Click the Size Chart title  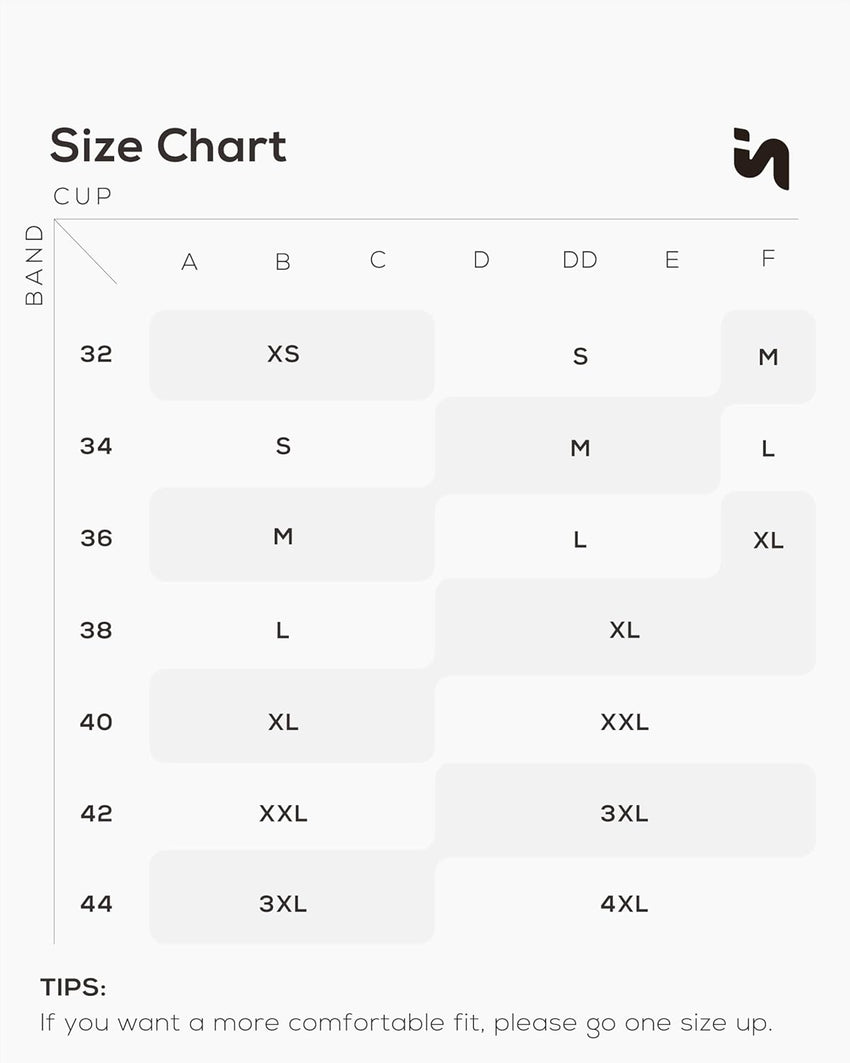[168, 146]
